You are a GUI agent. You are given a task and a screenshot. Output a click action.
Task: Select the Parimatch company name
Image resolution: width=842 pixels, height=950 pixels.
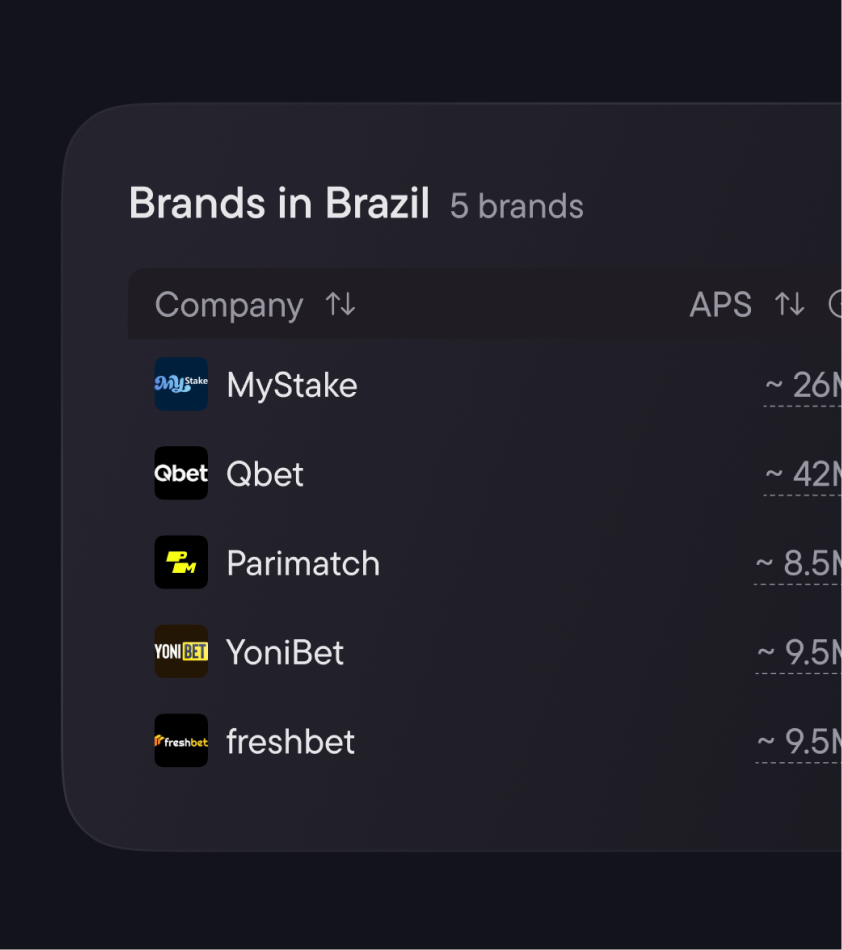click(x=303, y=563)
